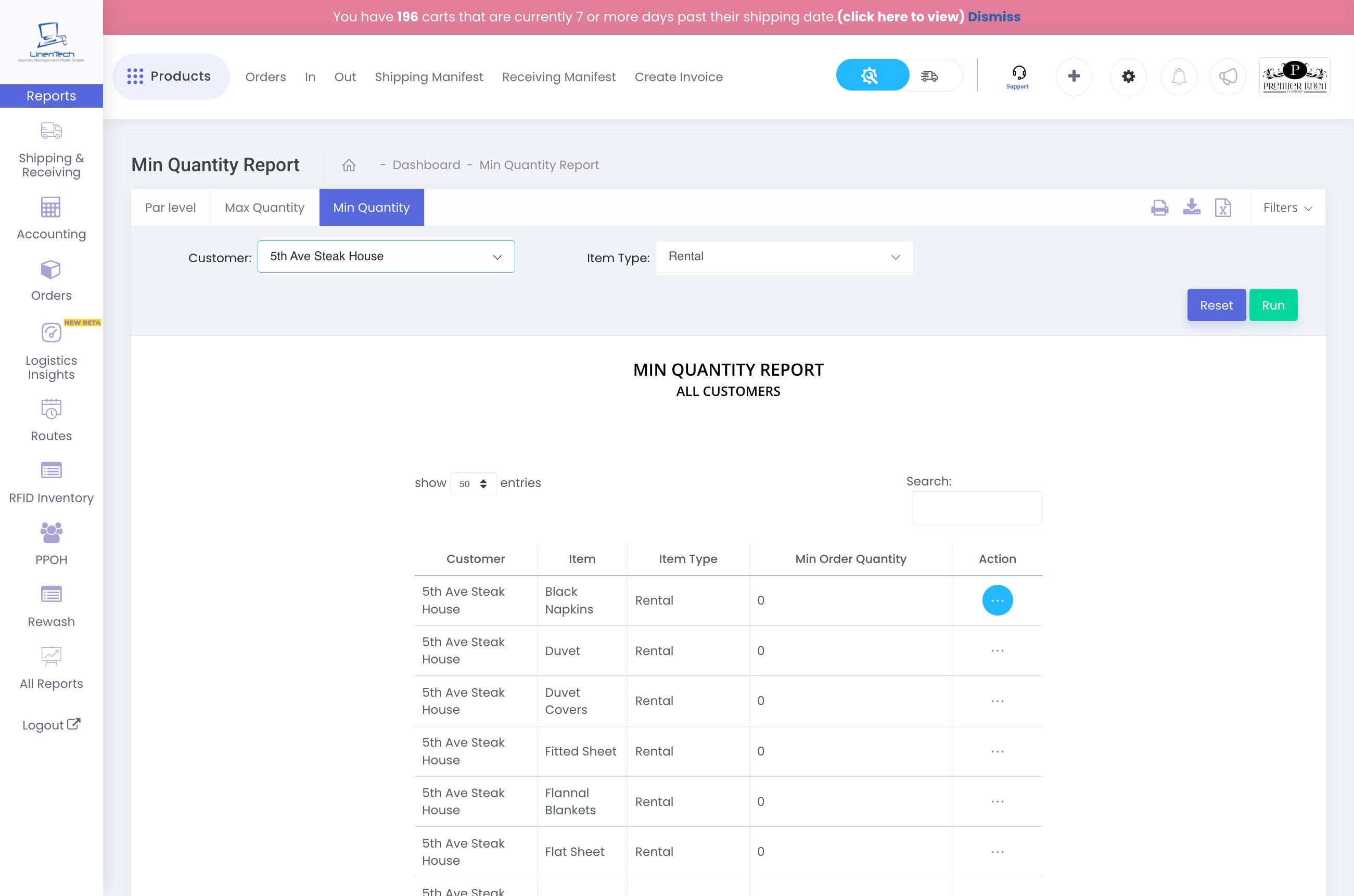The image size is (1354, 896).
Task: Click the notifications bell icon
Action: click(x=1179, y=76)
